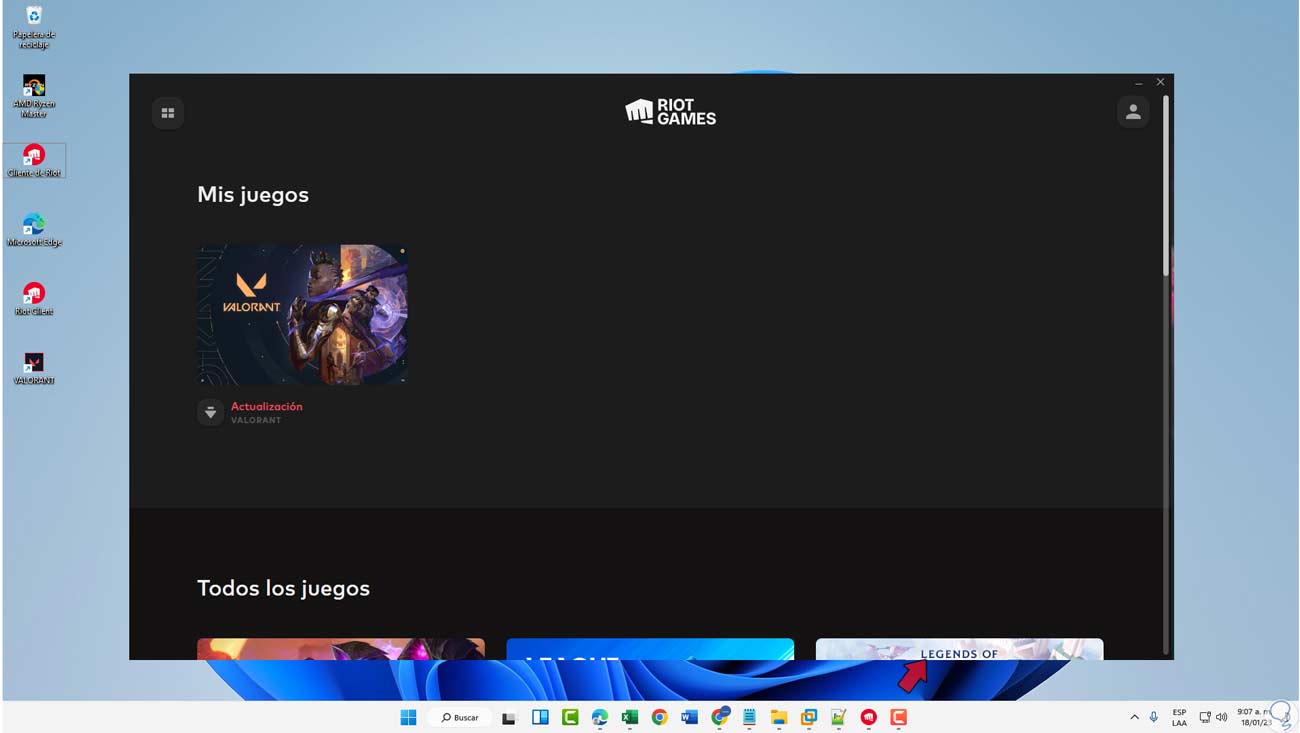Viewport: 1300px width, 733px height.
Task: Select the Mis juegos heading
Action: tap(253, 194)
